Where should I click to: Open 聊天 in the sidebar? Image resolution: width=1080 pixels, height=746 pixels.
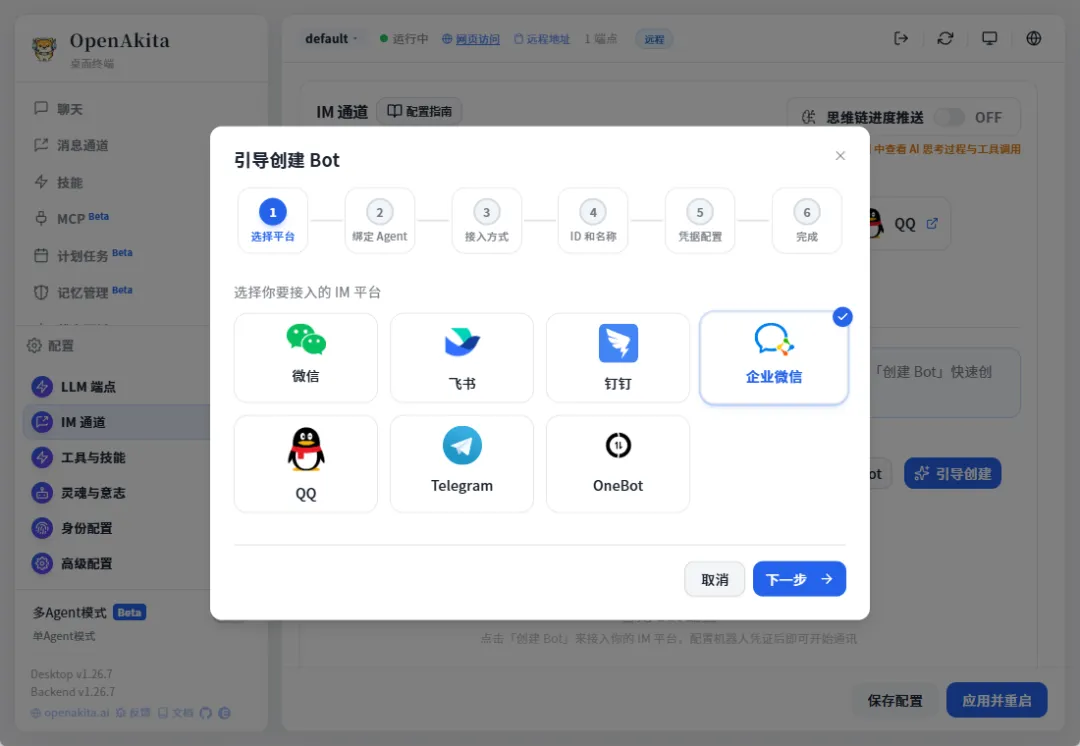click(x=69, y=109)
